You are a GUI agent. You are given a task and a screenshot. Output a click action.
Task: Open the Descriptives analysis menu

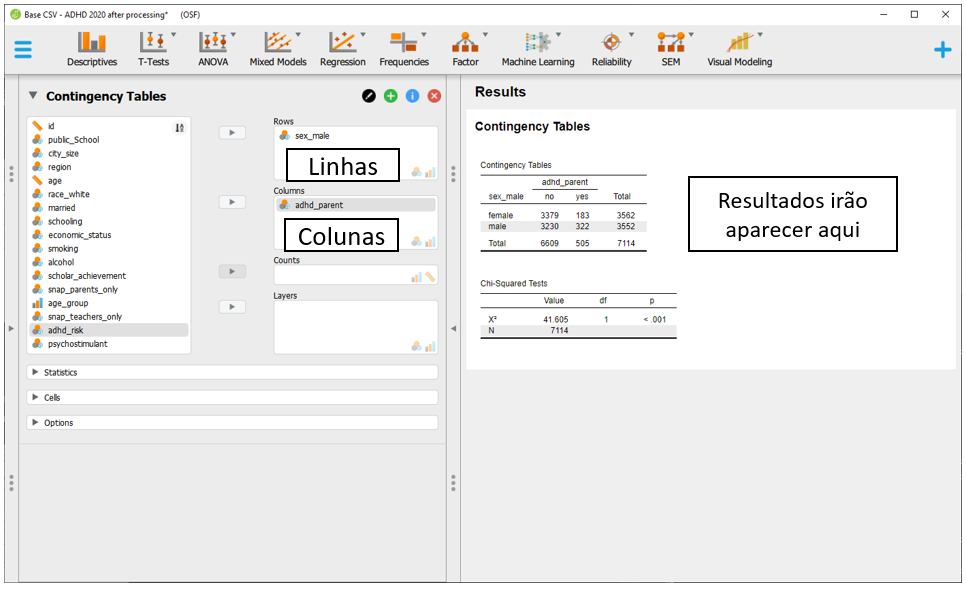(91, 47)
